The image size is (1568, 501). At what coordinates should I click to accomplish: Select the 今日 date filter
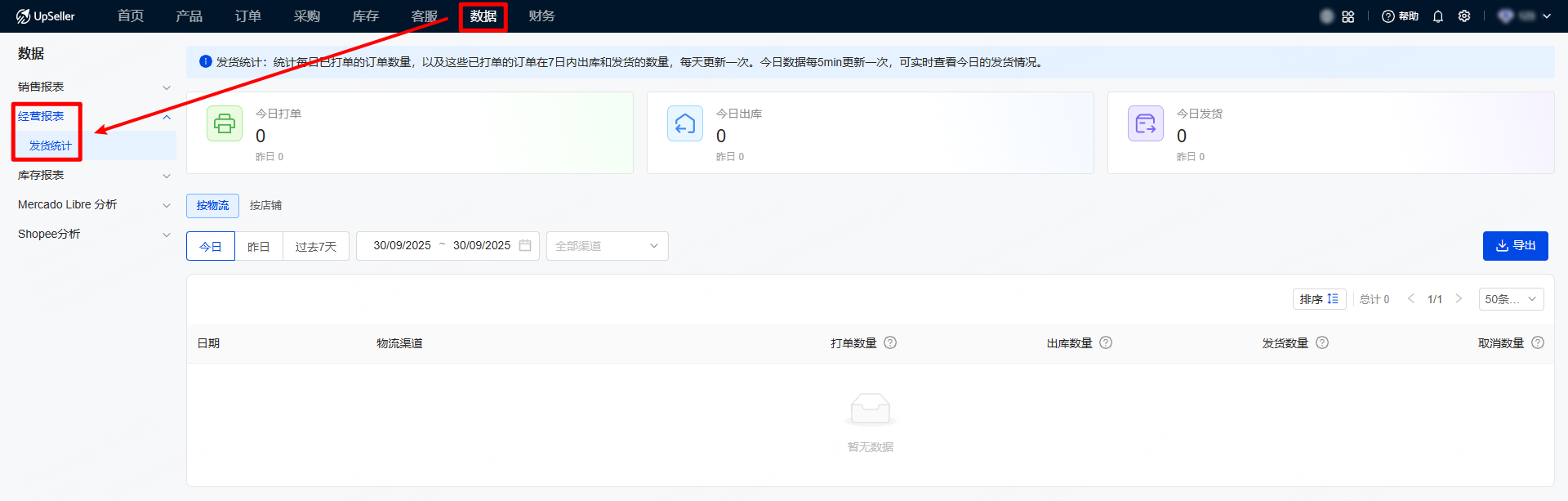click(211, 246)
